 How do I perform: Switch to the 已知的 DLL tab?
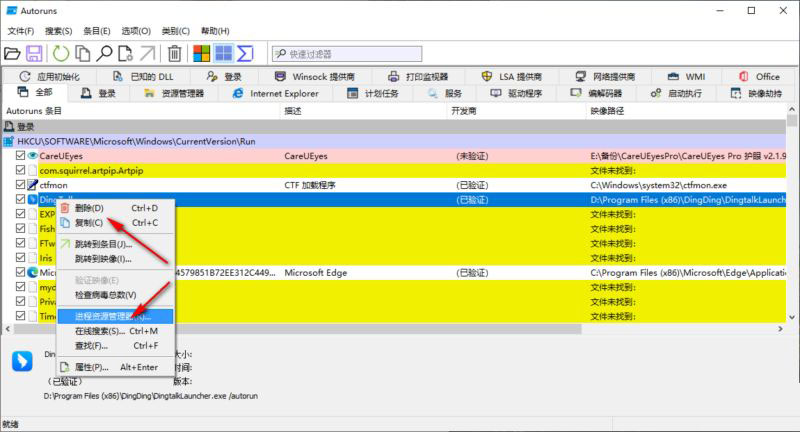pyautogui.click(x=143, y=77)
